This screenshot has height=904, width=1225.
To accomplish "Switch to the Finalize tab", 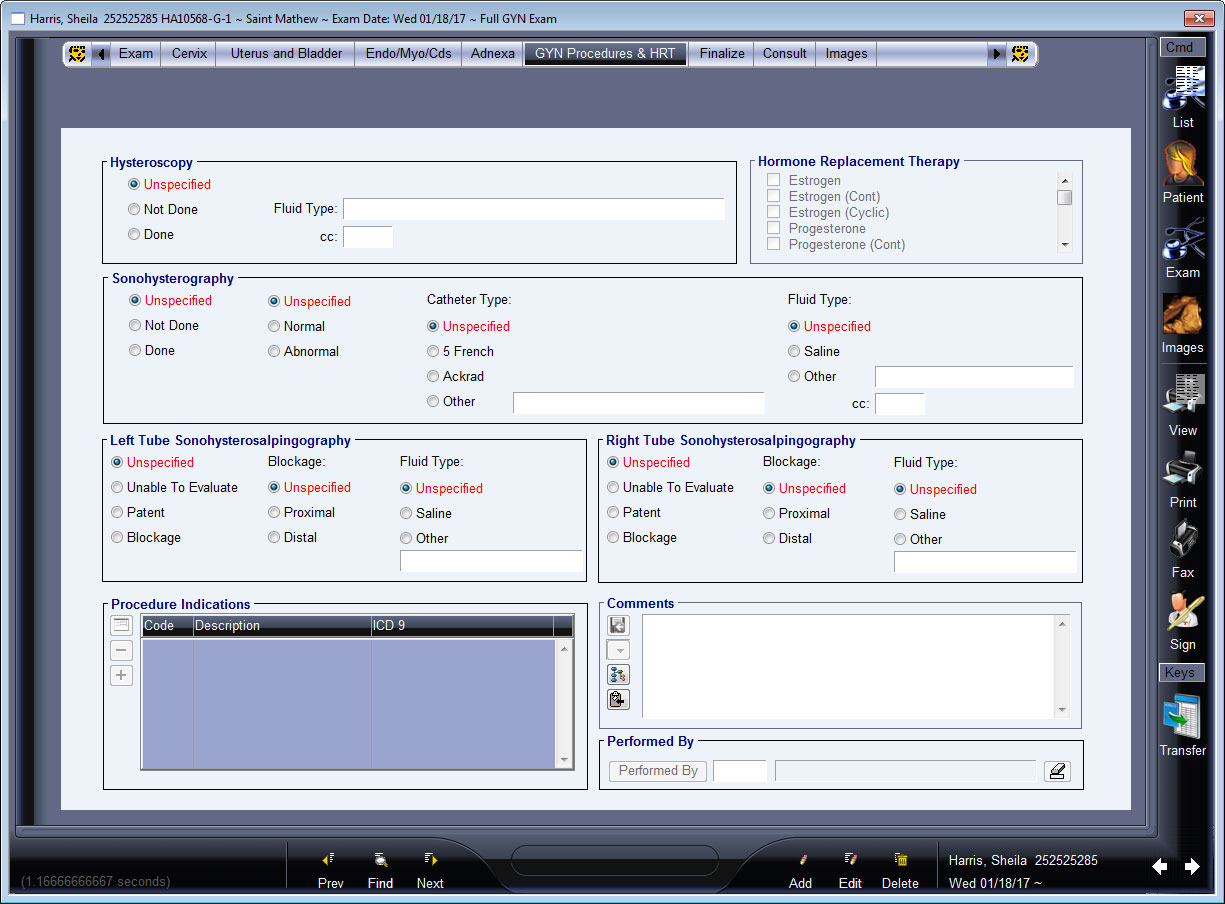I will click(722, 54).
